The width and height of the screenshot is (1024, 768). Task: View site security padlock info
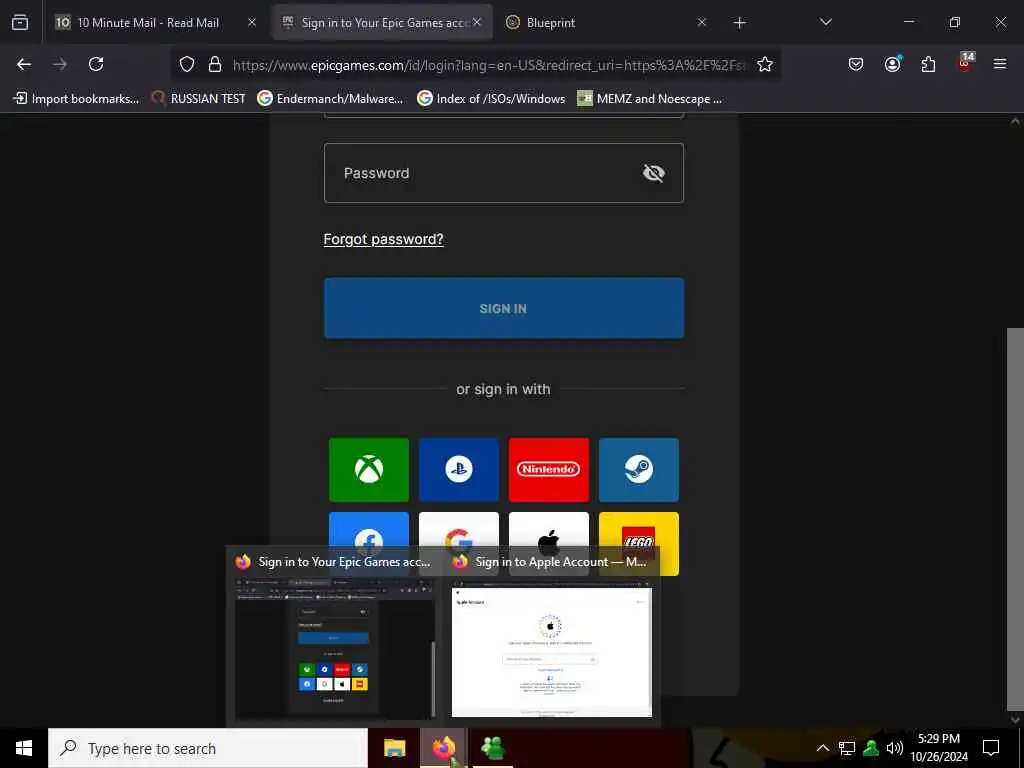click(x=214, y=64)
